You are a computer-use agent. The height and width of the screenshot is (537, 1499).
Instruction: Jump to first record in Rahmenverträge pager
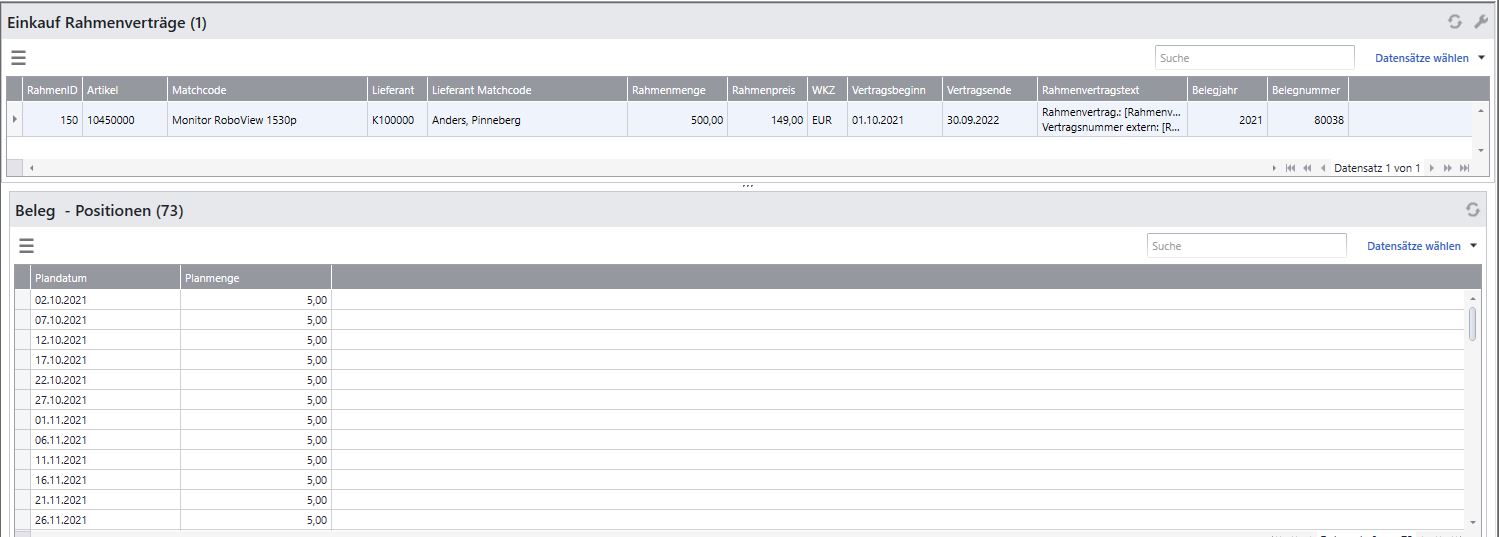click(x=1290, y=168)
